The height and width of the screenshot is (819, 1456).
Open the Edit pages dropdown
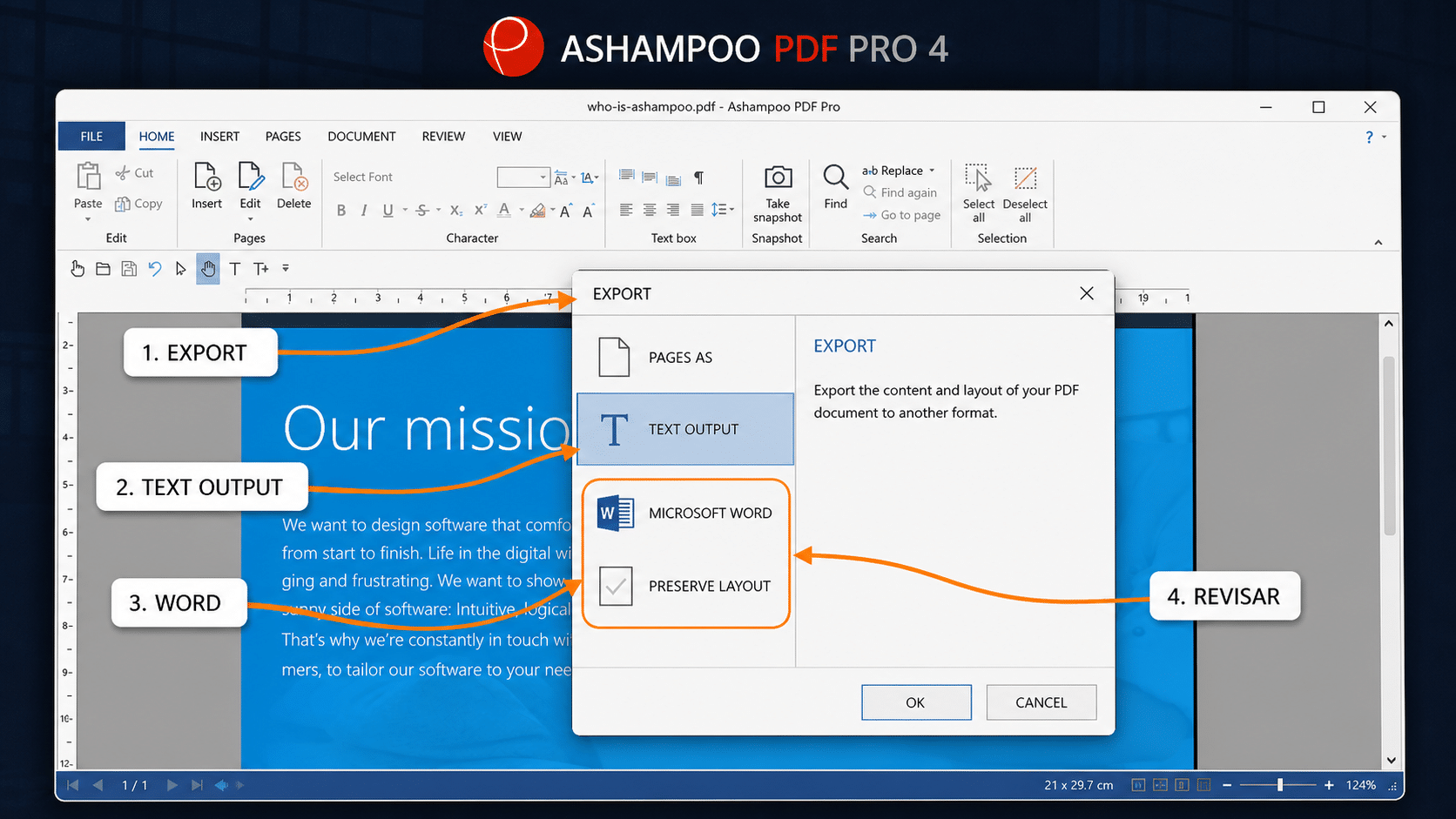tap(250, 219)
